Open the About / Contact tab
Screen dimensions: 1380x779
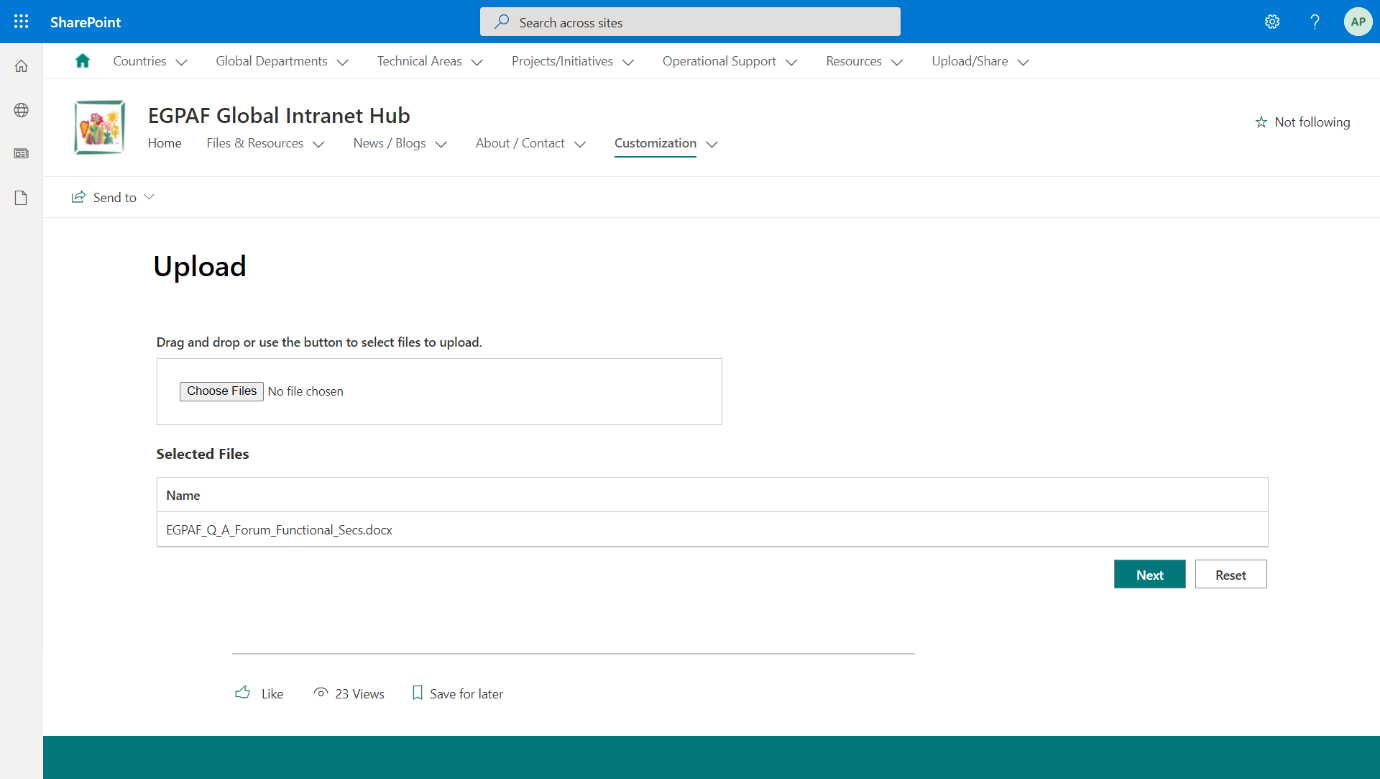520,143
